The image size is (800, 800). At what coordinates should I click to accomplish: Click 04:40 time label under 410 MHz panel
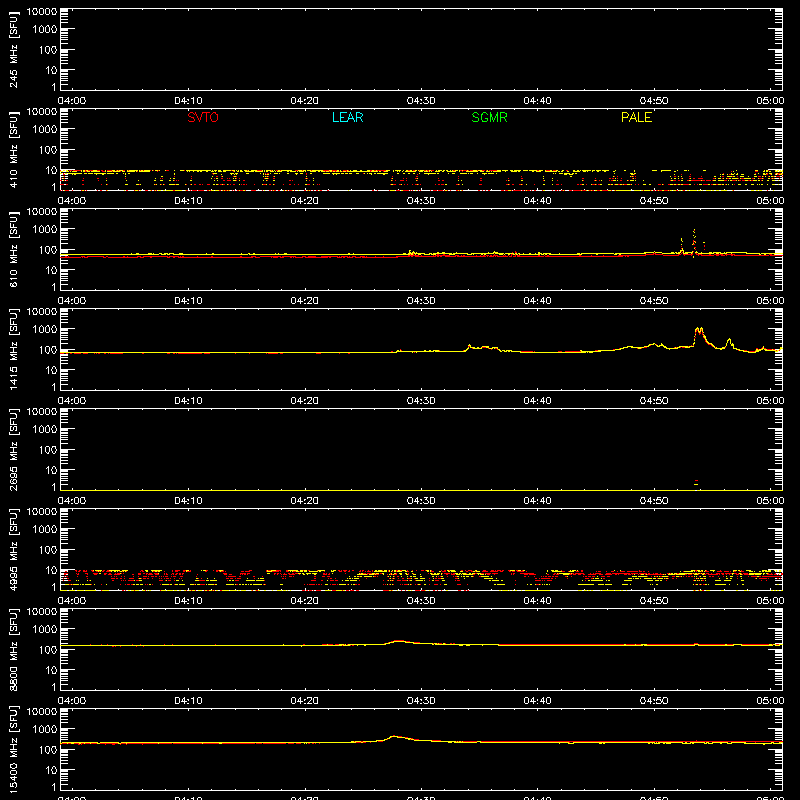click(x=537, y=201)
